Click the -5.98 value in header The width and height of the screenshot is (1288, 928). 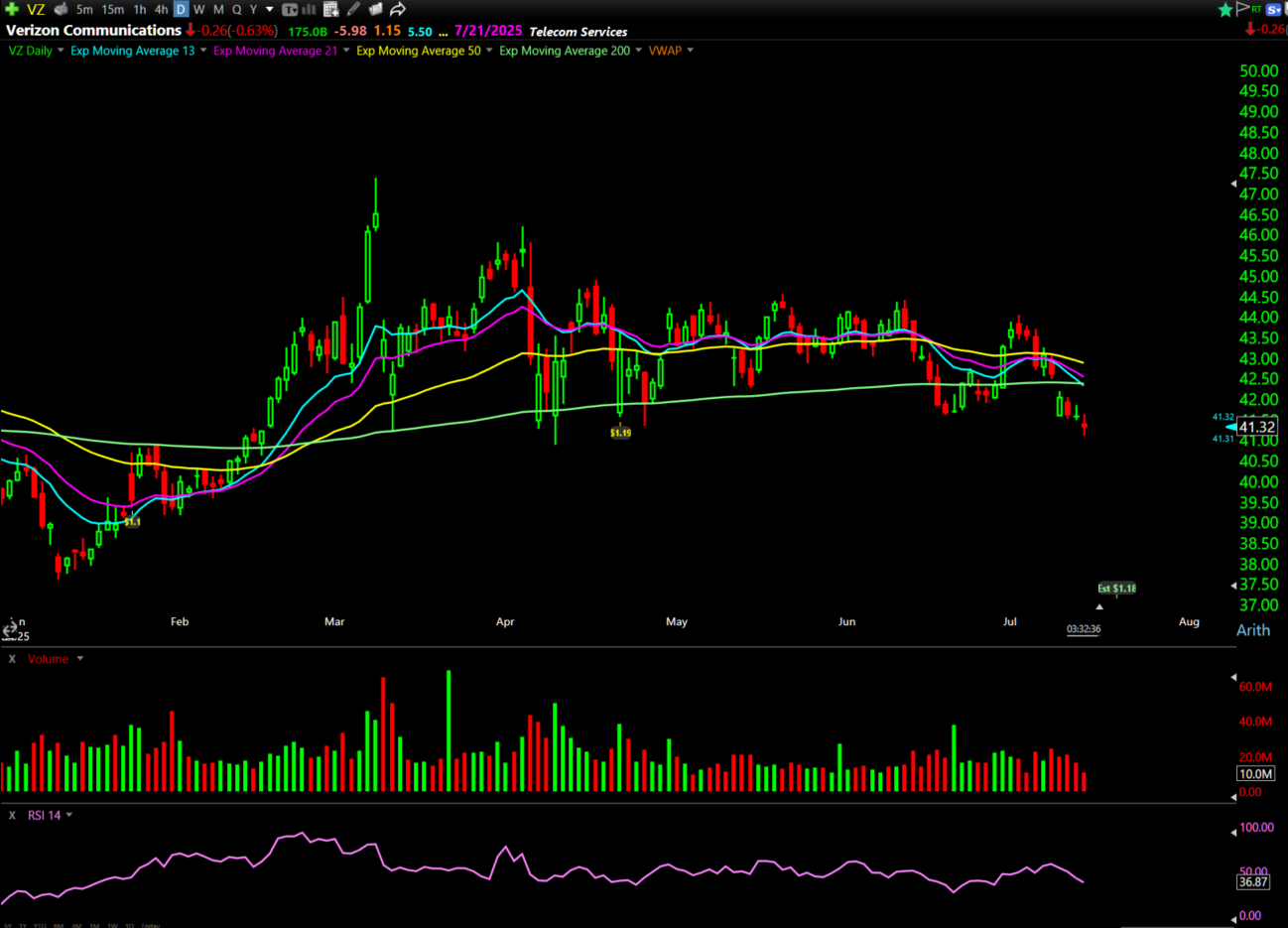350,32
